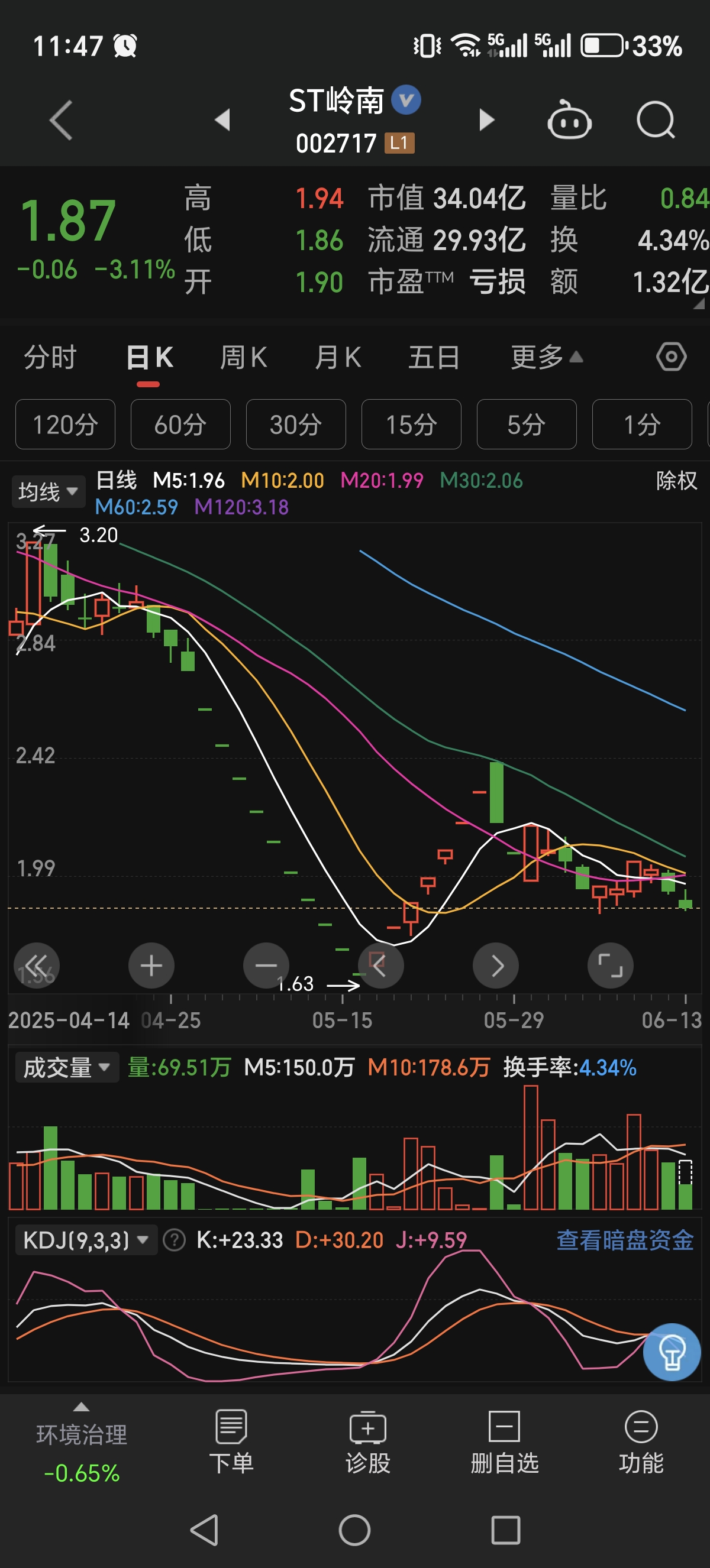
Task: Tap the 05-15 date on time axis
Action: (x=342, y=1020)
